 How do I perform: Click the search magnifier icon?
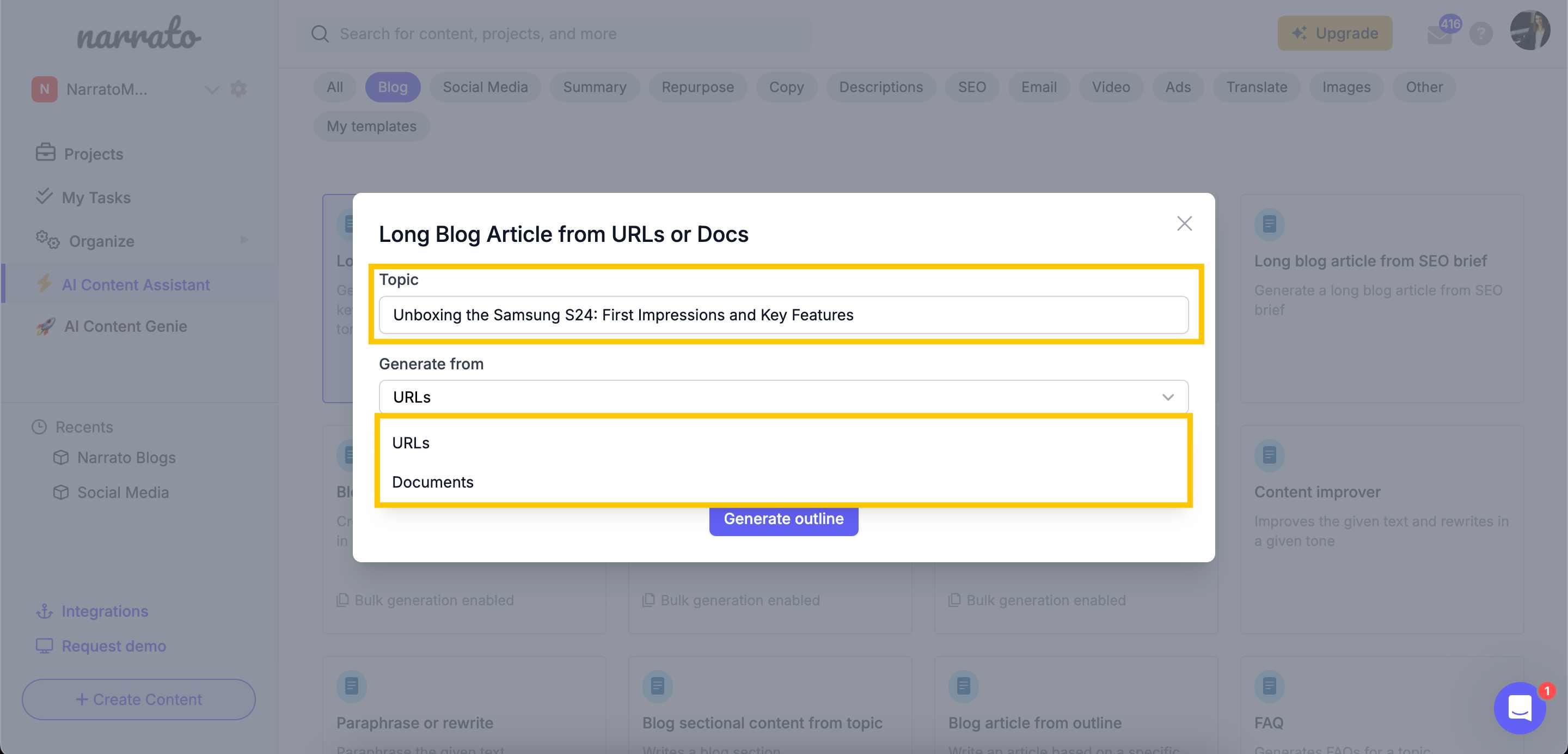[320, 33]
